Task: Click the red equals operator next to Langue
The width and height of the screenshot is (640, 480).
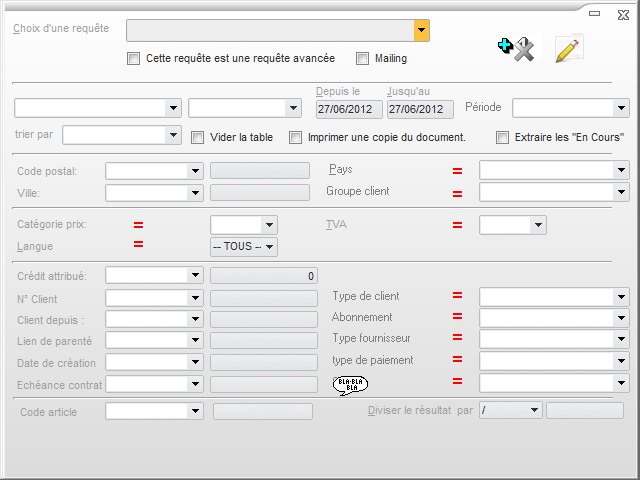Action: [138, 246]
